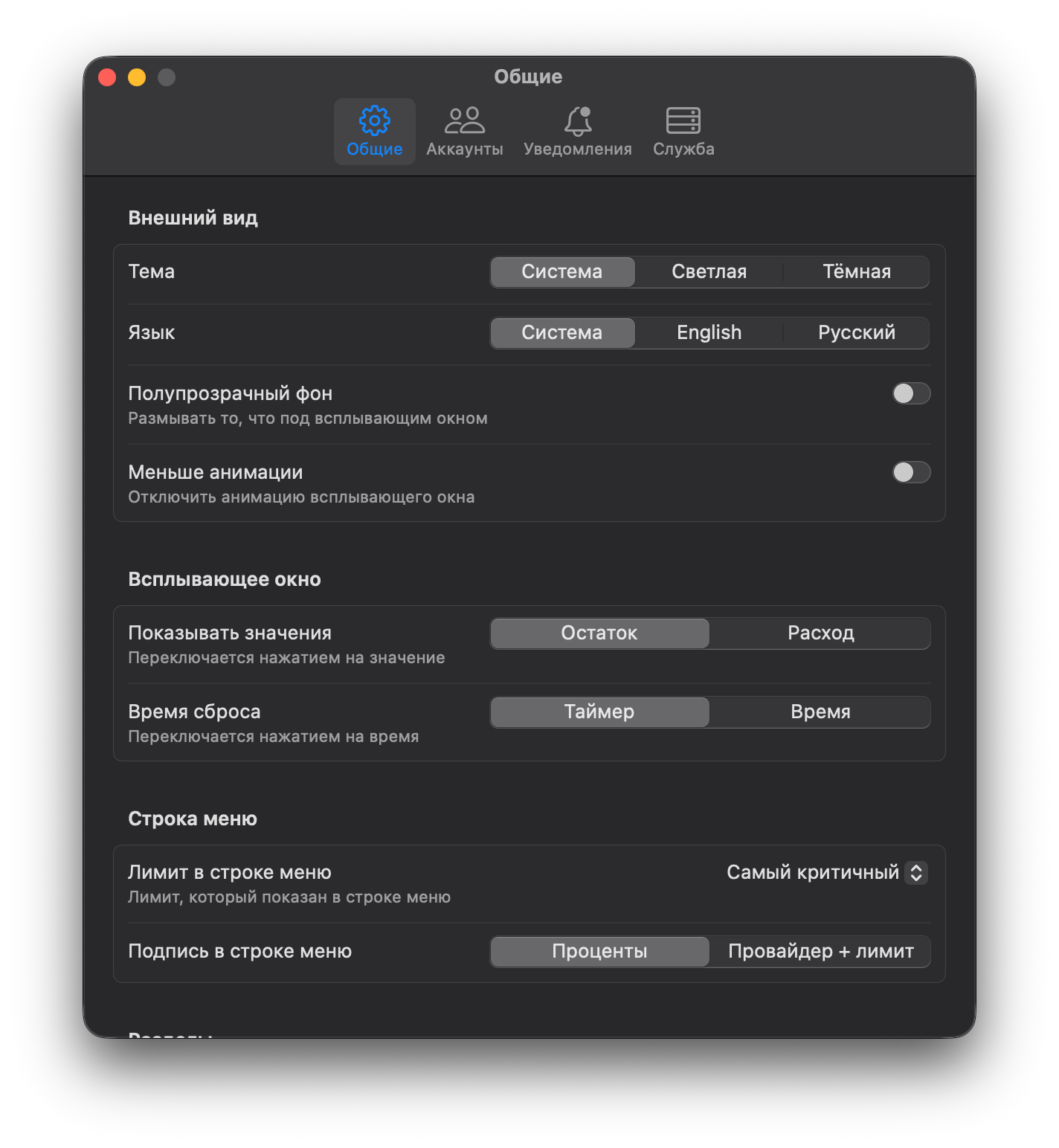The width and height of the screenshot is (1059, 1148).
Task: Click the Общие window title
Action: 528,77
